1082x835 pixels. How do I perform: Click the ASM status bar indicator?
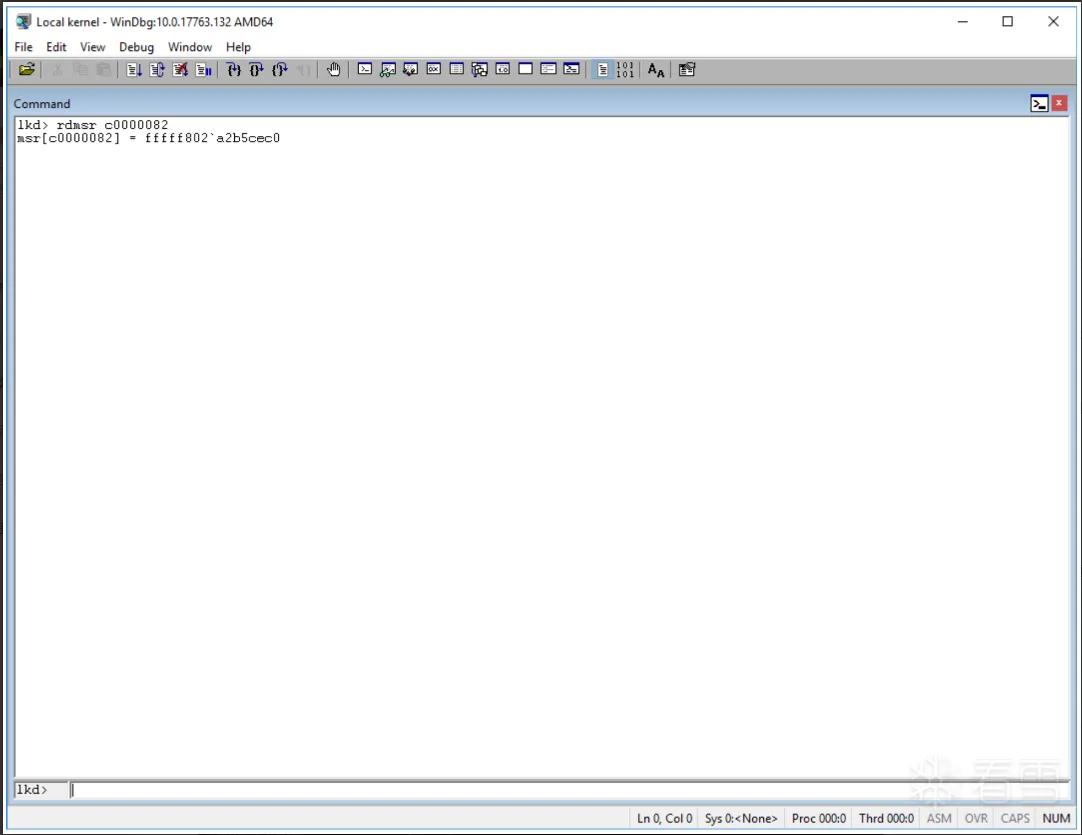point(938,818)
